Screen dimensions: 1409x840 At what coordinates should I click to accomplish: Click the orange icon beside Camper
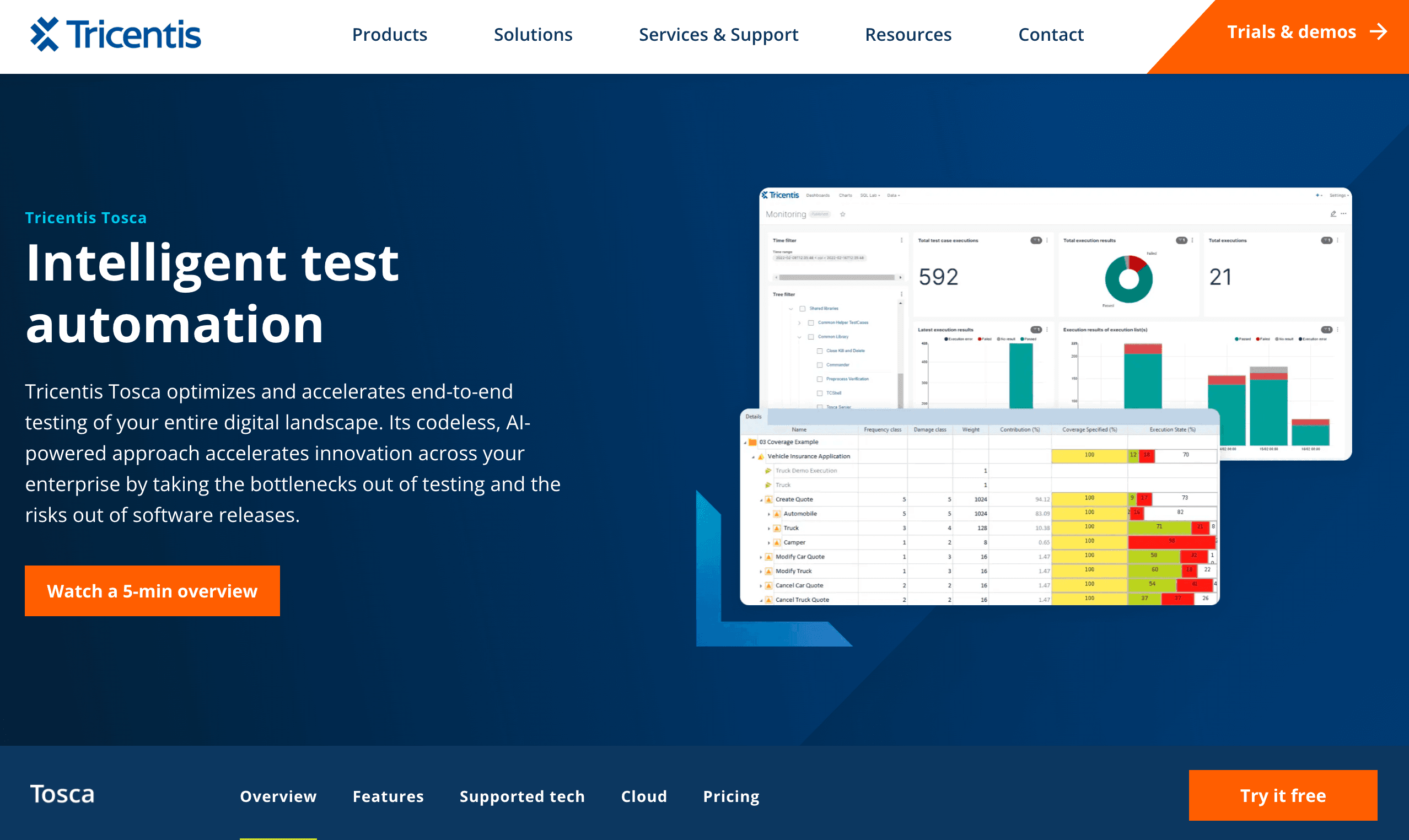[777, 542]
